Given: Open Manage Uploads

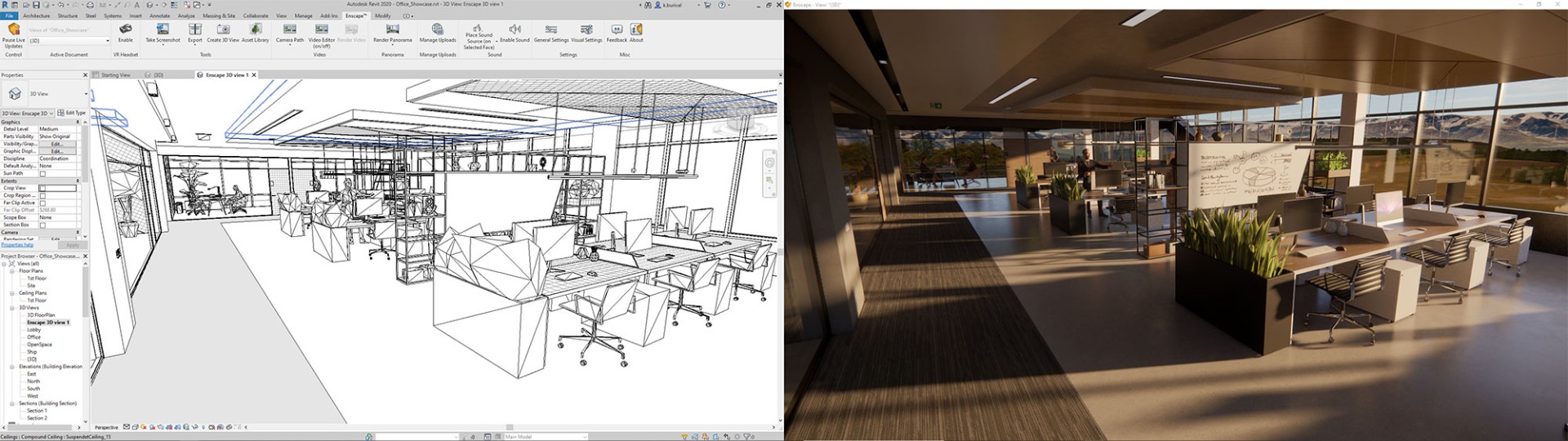Looking at the screenshot, I should tap(438, 29).
